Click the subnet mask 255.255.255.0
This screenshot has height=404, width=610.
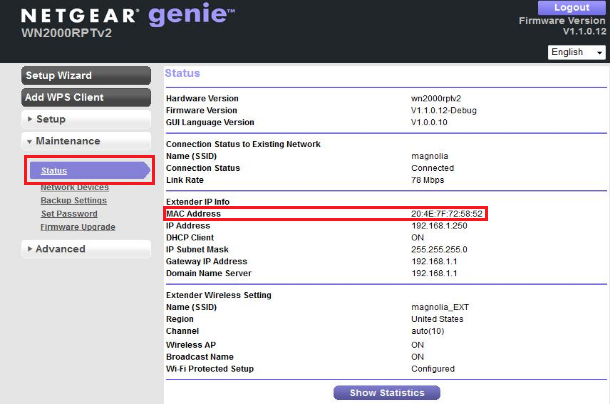point(439,249)
